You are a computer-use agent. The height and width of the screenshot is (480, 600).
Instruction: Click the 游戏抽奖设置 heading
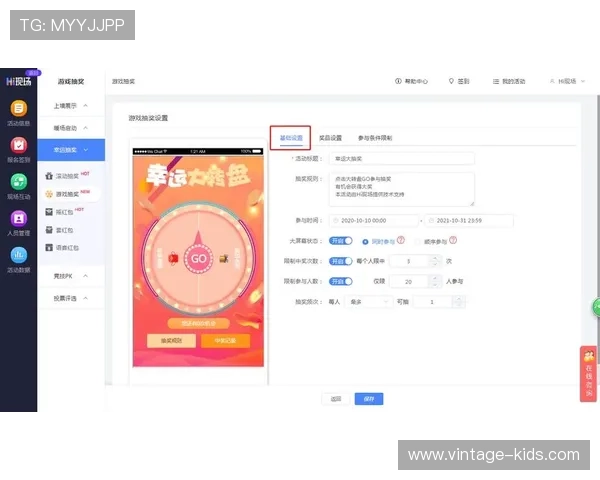[148, 118]
